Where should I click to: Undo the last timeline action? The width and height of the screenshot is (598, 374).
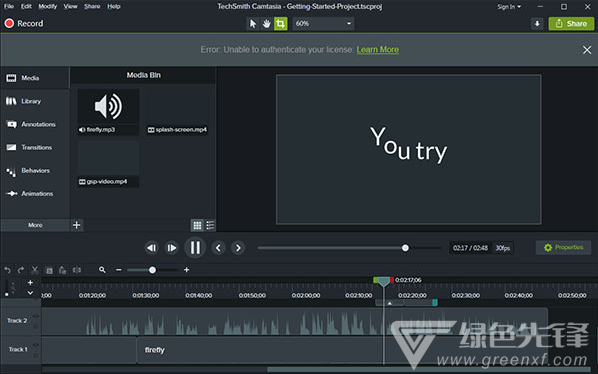click(x=7, y=270)
